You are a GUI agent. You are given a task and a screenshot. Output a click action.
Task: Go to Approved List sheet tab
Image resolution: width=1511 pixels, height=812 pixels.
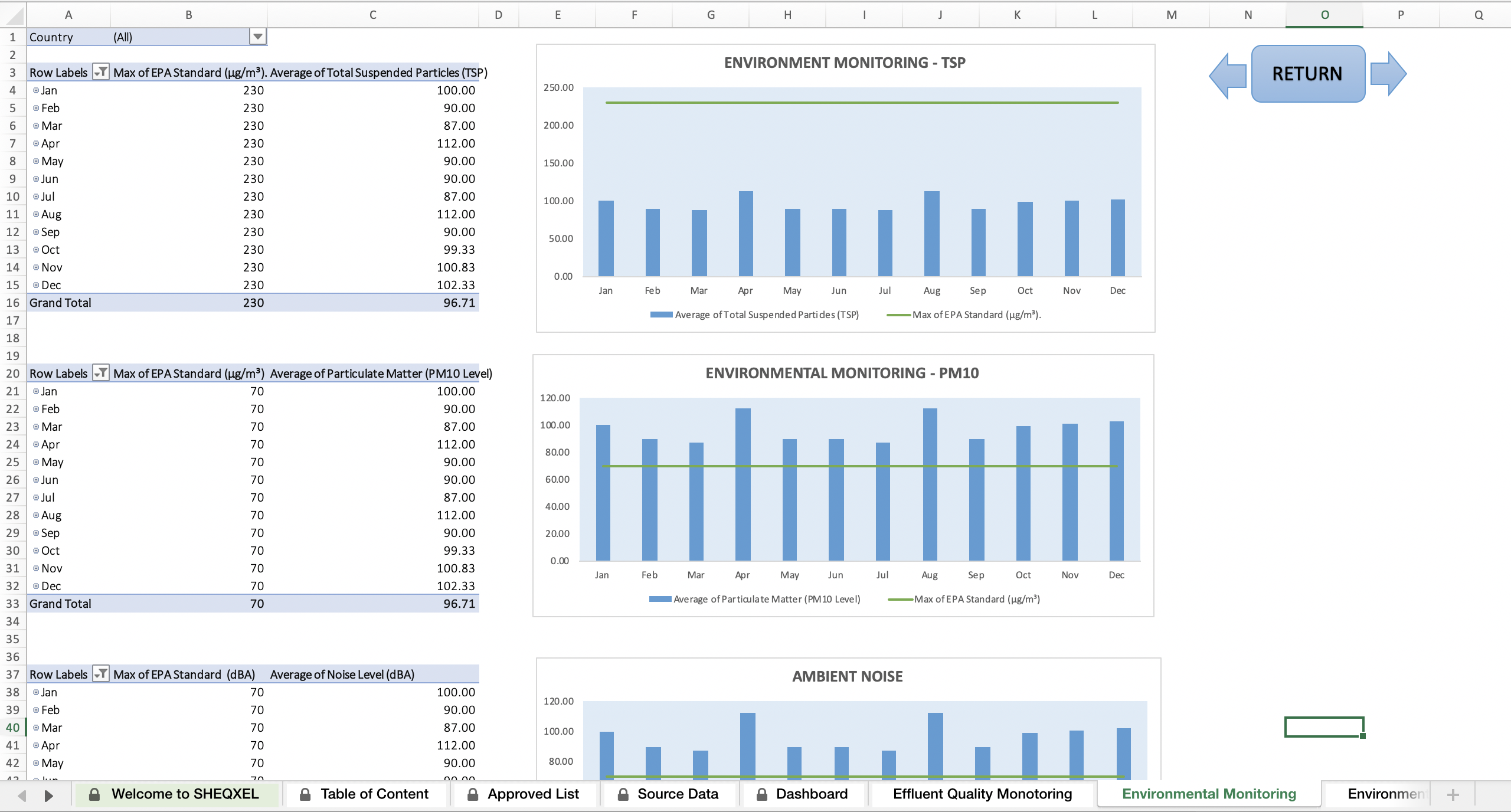[x=525, y=794]
